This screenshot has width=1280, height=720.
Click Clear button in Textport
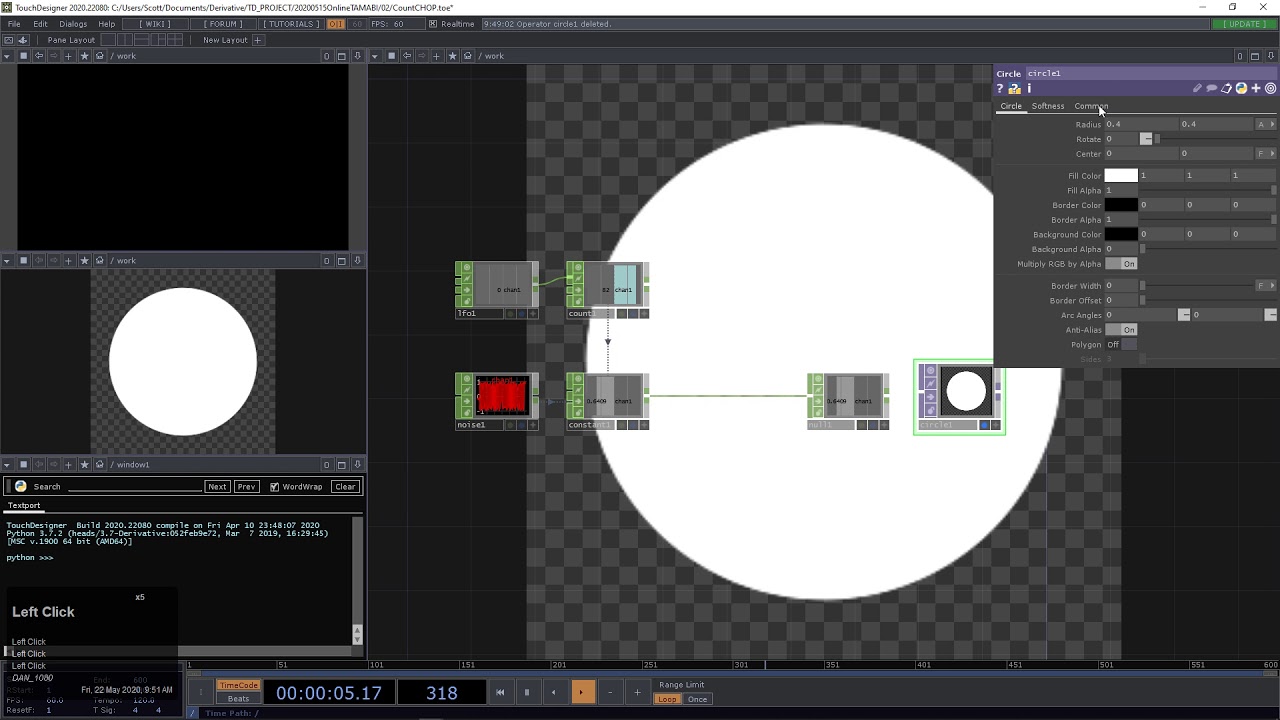click(x=345, y=487)
